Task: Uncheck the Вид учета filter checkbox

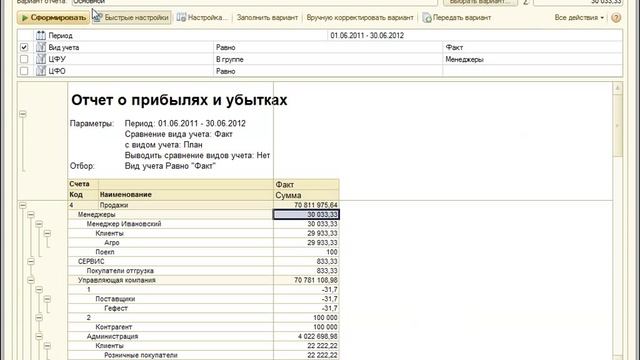Action: point(24,47)
